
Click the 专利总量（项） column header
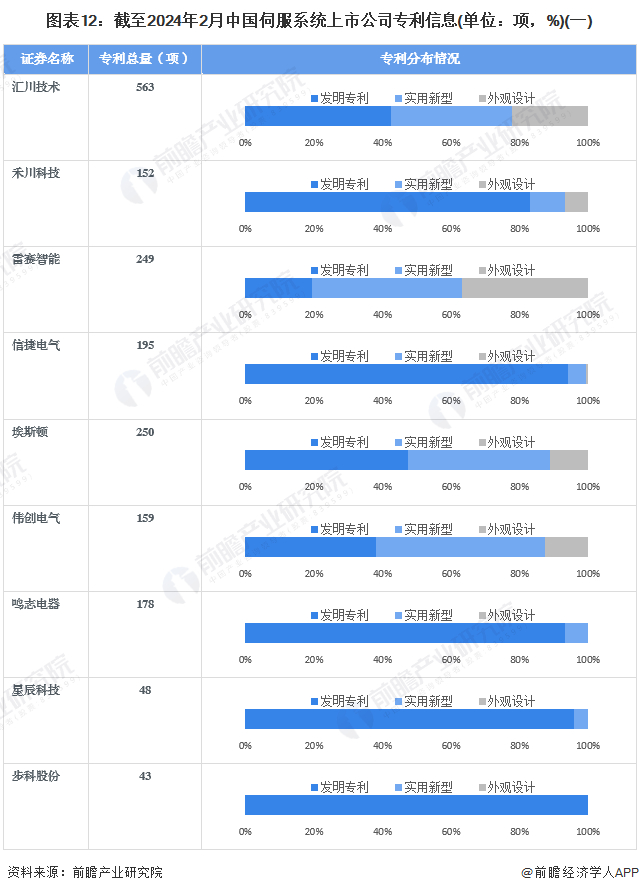click(144, 59)
